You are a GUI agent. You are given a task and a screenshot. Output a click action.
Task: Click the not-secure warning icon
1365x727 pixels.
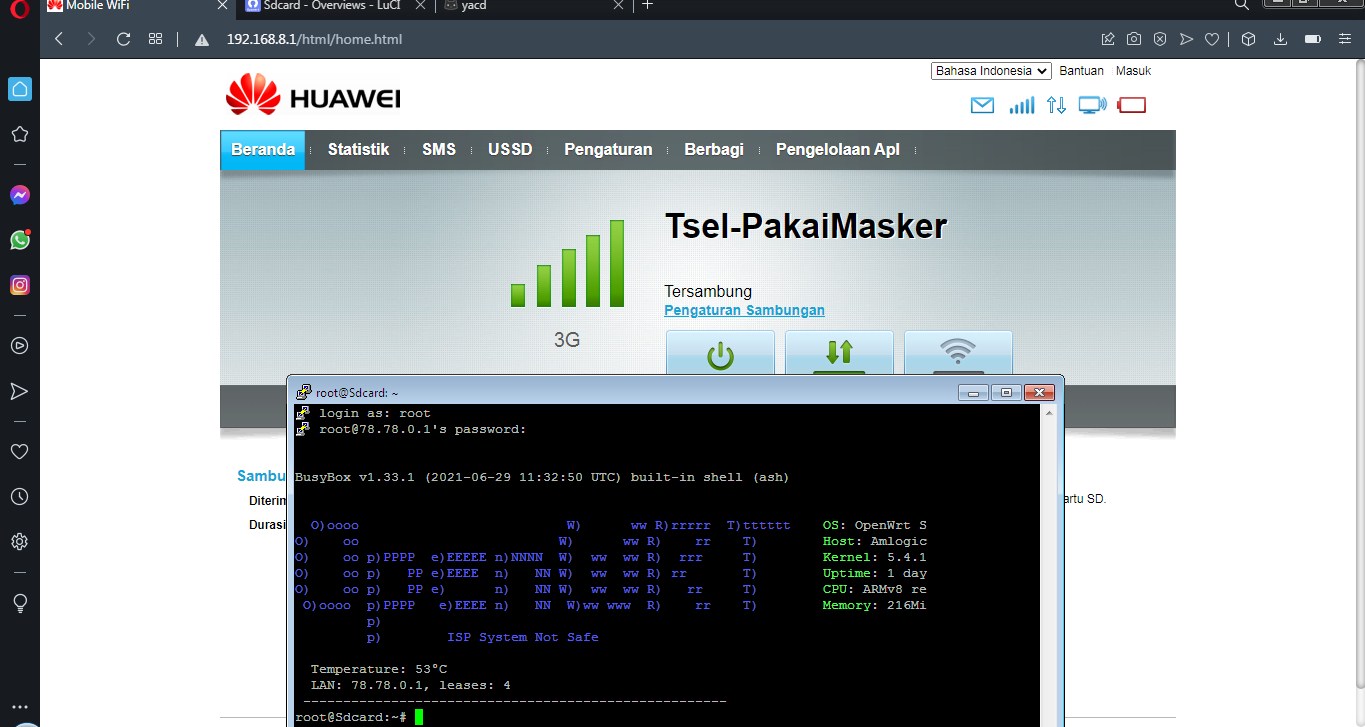(x=201, y=40)
